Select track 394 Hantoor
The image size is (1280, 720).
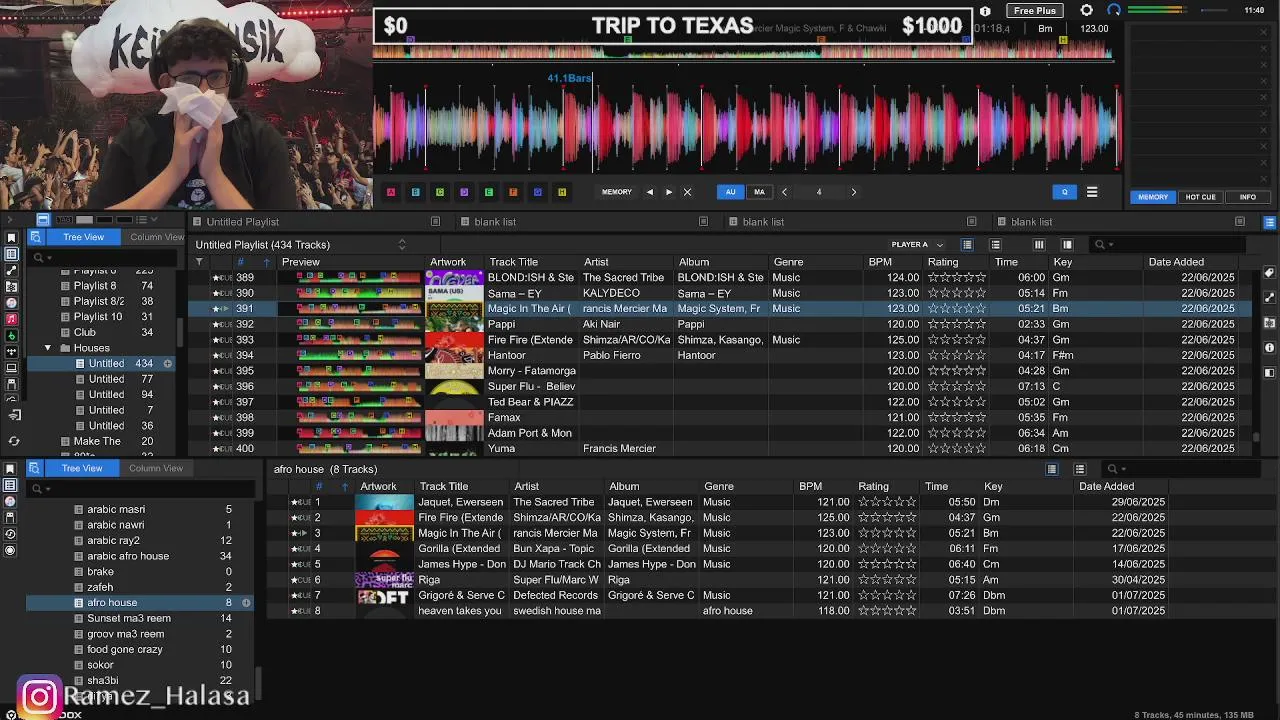click(721, 355)
